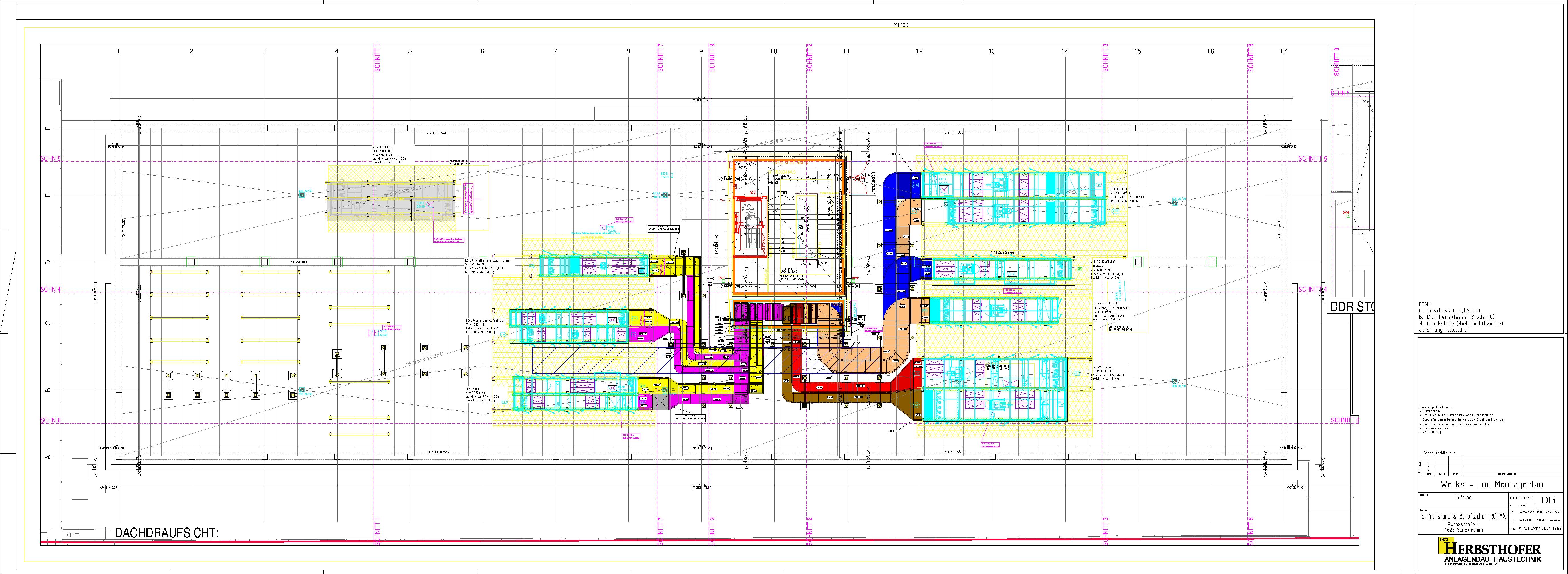Select the DACHDRAUFSICHT heading text
This screenshot has width=1568, height=574.
(x=166, y=533)
